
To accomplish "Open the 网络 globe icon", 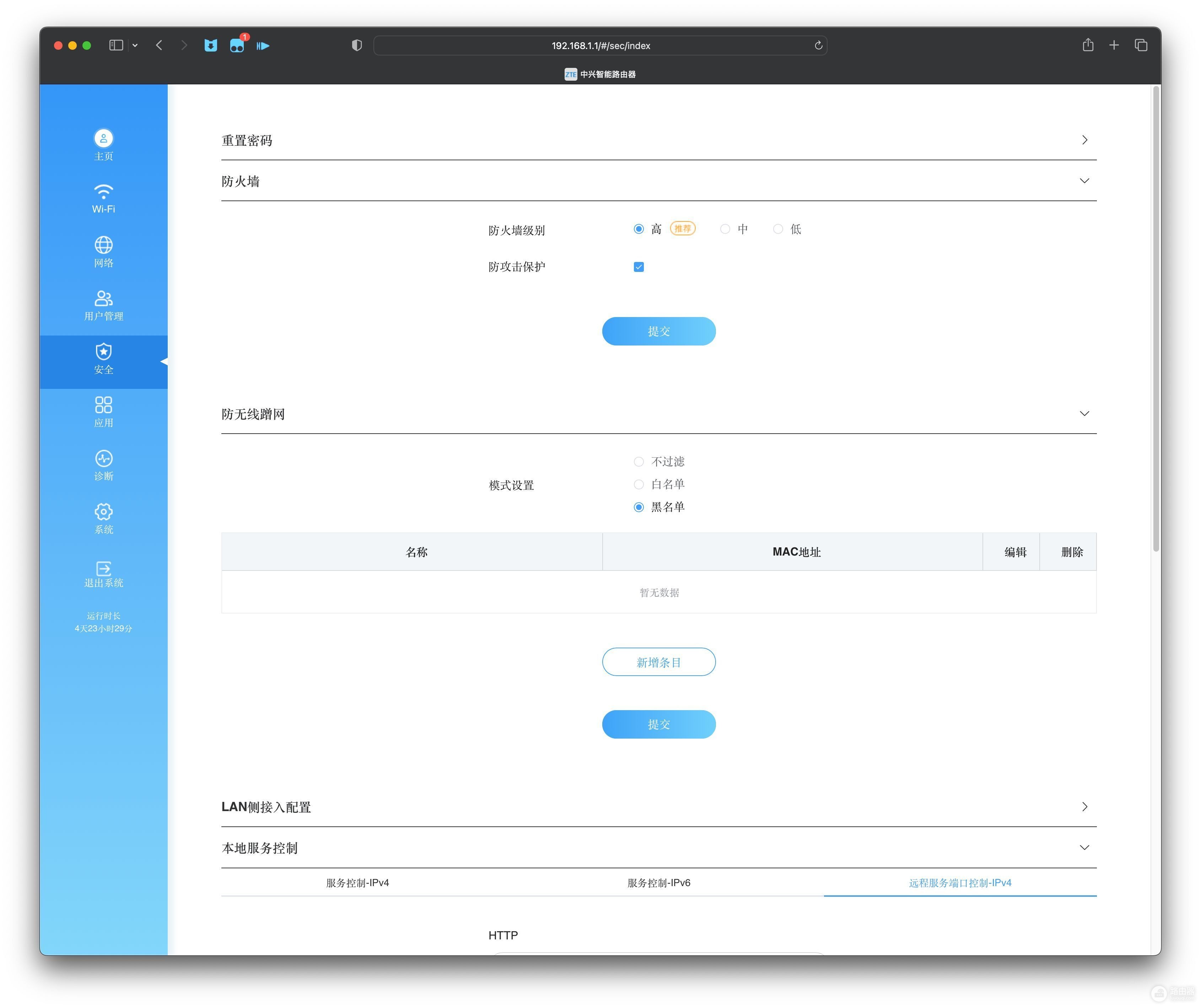I will [103, 245].
